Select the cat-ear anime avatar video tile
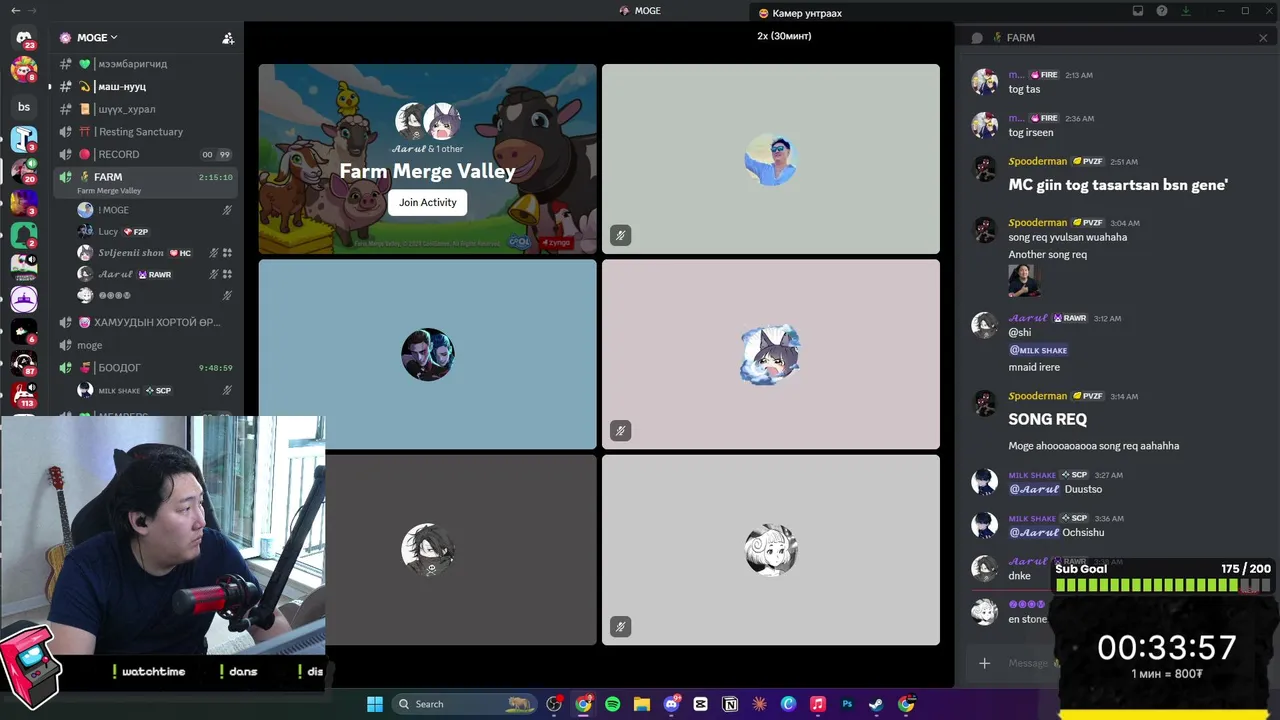 pyautogui.click(x=771, y=354)
